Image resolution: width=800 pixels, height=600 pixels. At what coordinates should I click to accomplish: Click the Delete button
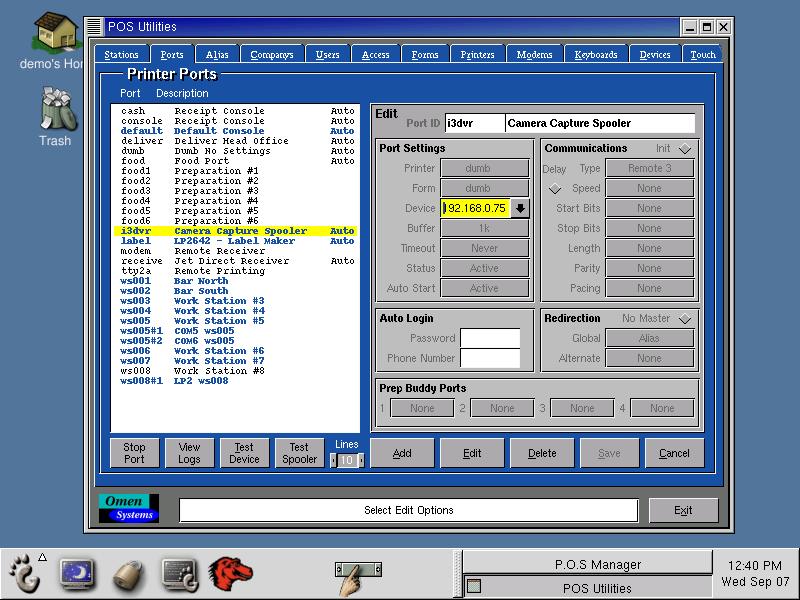tap(542, 453)
